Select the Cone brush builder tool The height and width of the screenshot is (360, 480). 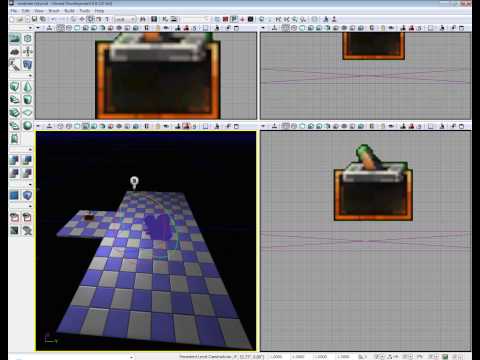28,87
